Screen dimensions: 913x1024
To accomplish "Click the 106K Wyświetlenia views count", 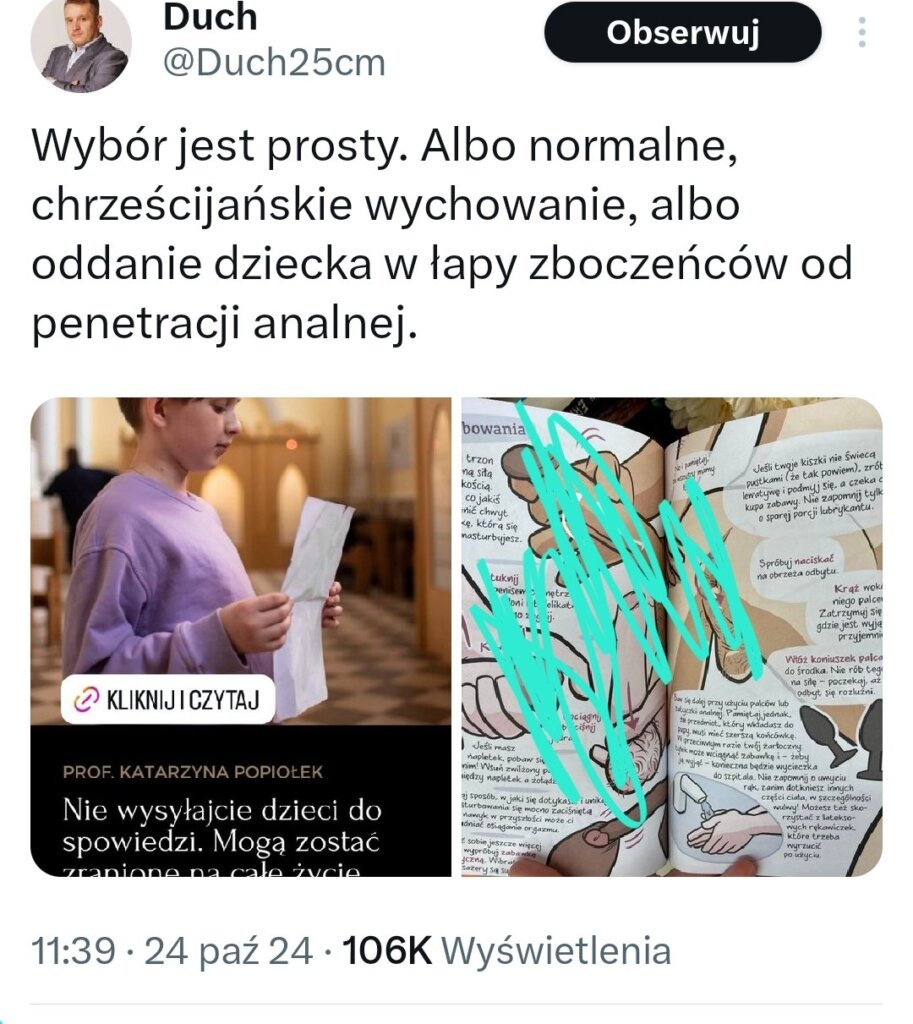I will (507, 950).
